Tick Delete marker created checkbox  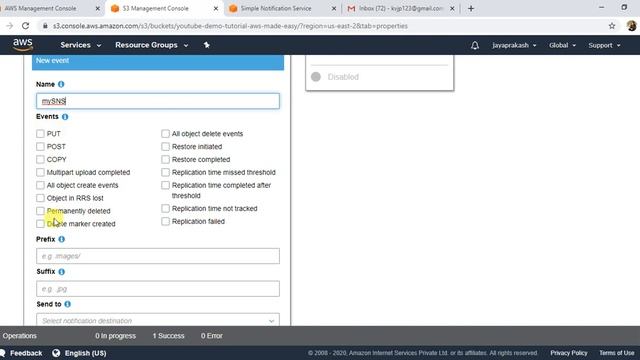tap(40, 224)
